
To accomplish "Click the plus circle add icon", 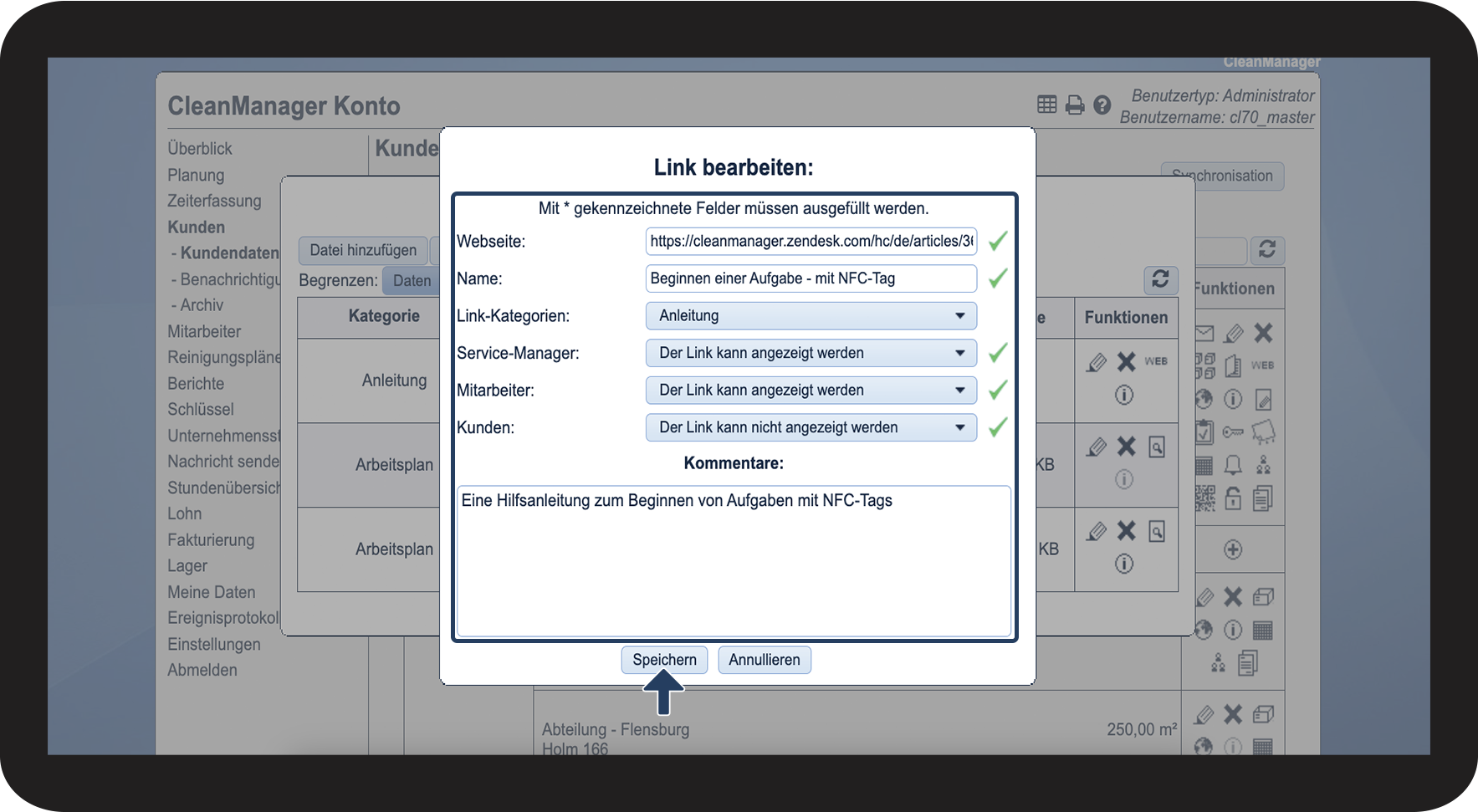I will pyautogui.click(x=1233, y=549).
